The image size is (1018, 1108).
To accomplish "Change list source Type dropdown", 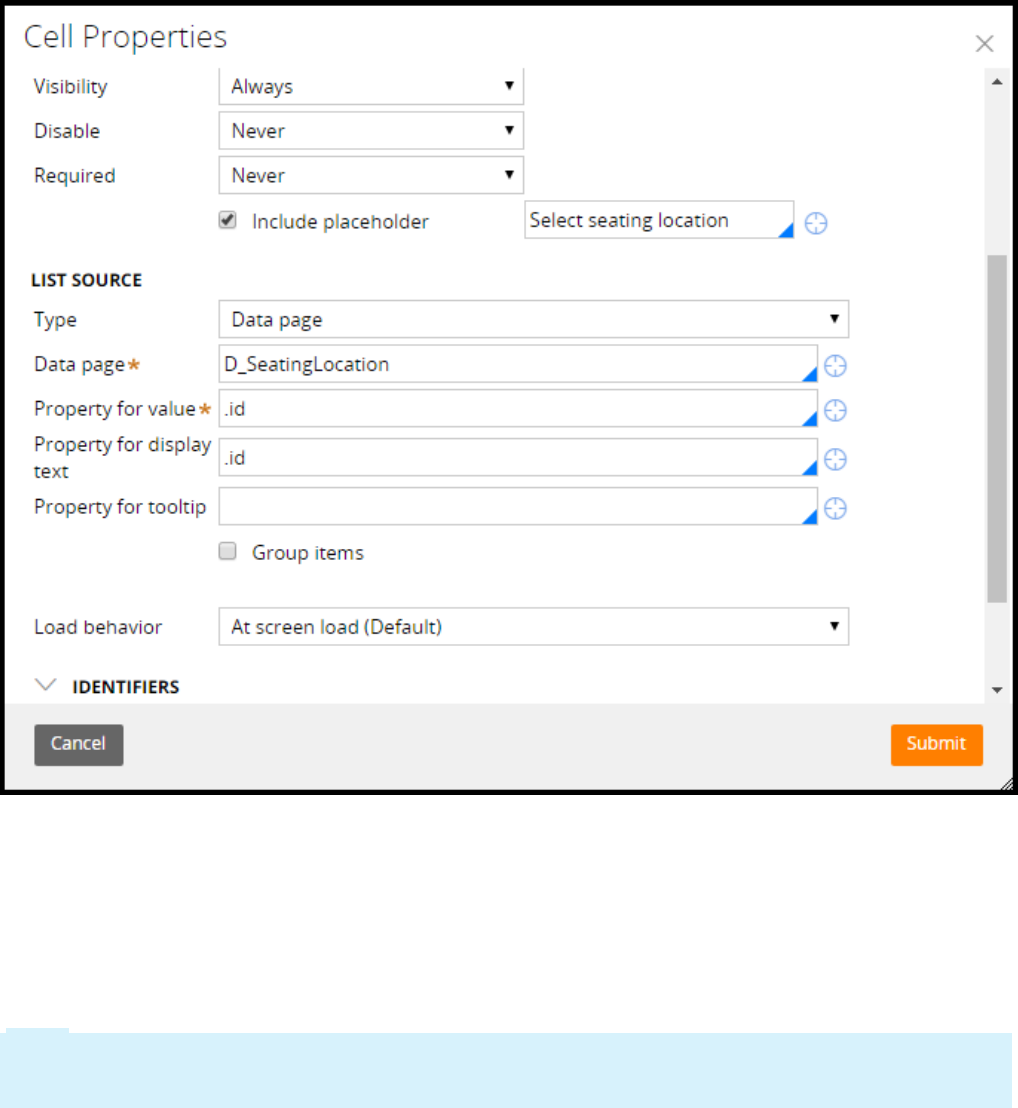I will [533, 320].
